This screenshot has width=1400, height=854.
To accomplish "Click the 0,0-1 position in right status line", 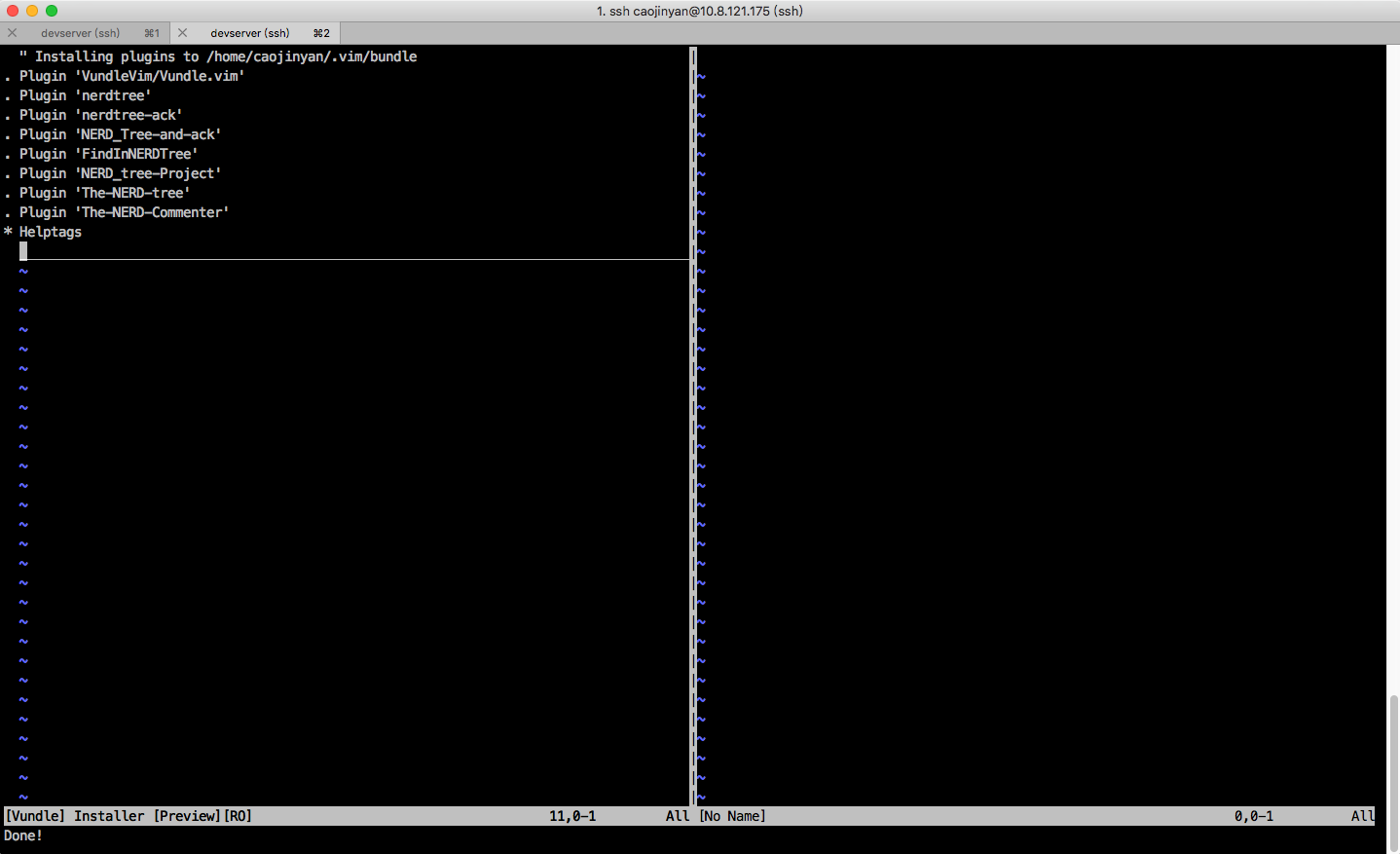I will pyautogui.click(x=1254, y=816).
